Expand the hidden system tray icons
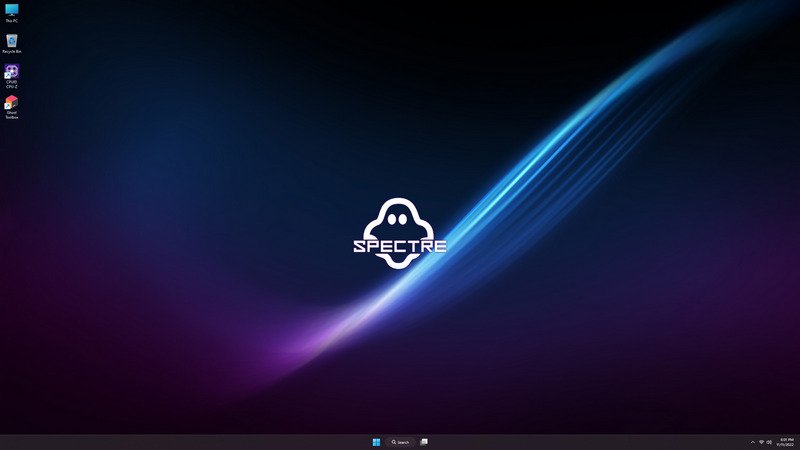This screenshot has height=450, width=800. [x=753, y=442]
